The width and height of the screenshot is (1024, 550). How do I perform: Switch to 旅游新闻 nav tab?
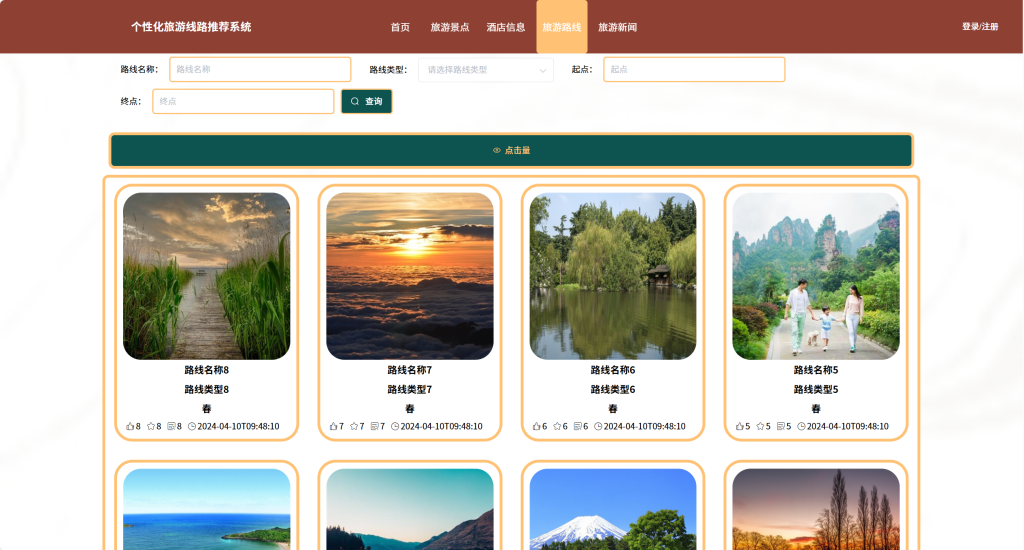coord(617,27)
